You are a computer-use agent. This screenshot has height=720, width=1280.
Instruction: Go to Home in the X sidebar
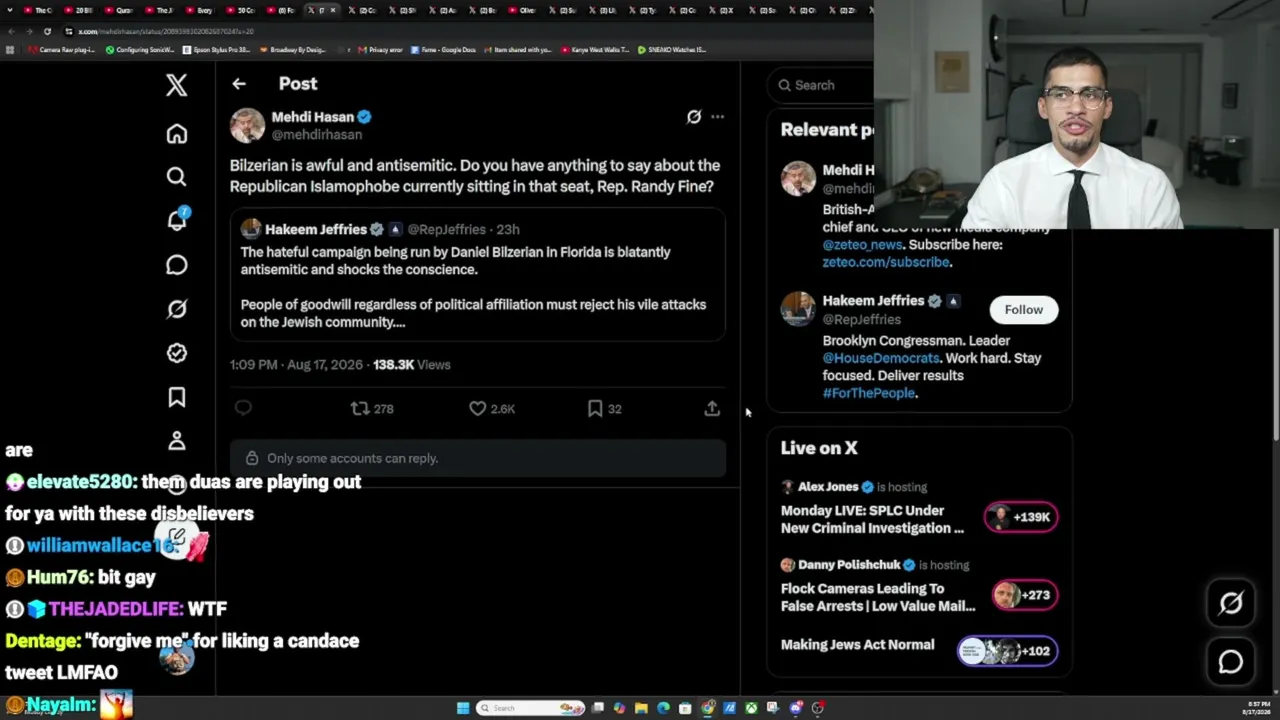(176, 134)
